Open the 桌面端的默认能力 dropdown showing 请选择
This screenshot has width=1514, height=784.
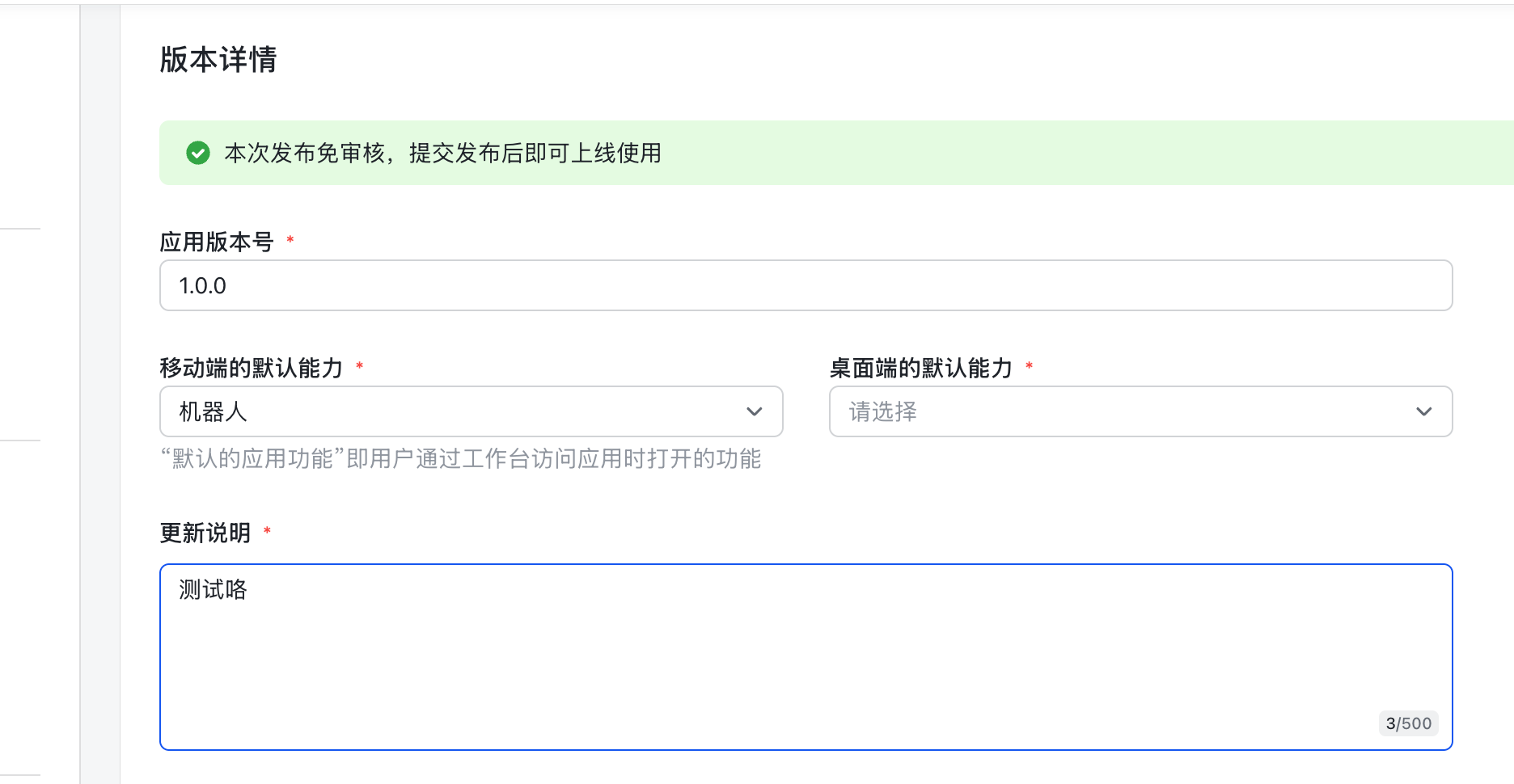pyautogui.click(x=1140, y=411)
